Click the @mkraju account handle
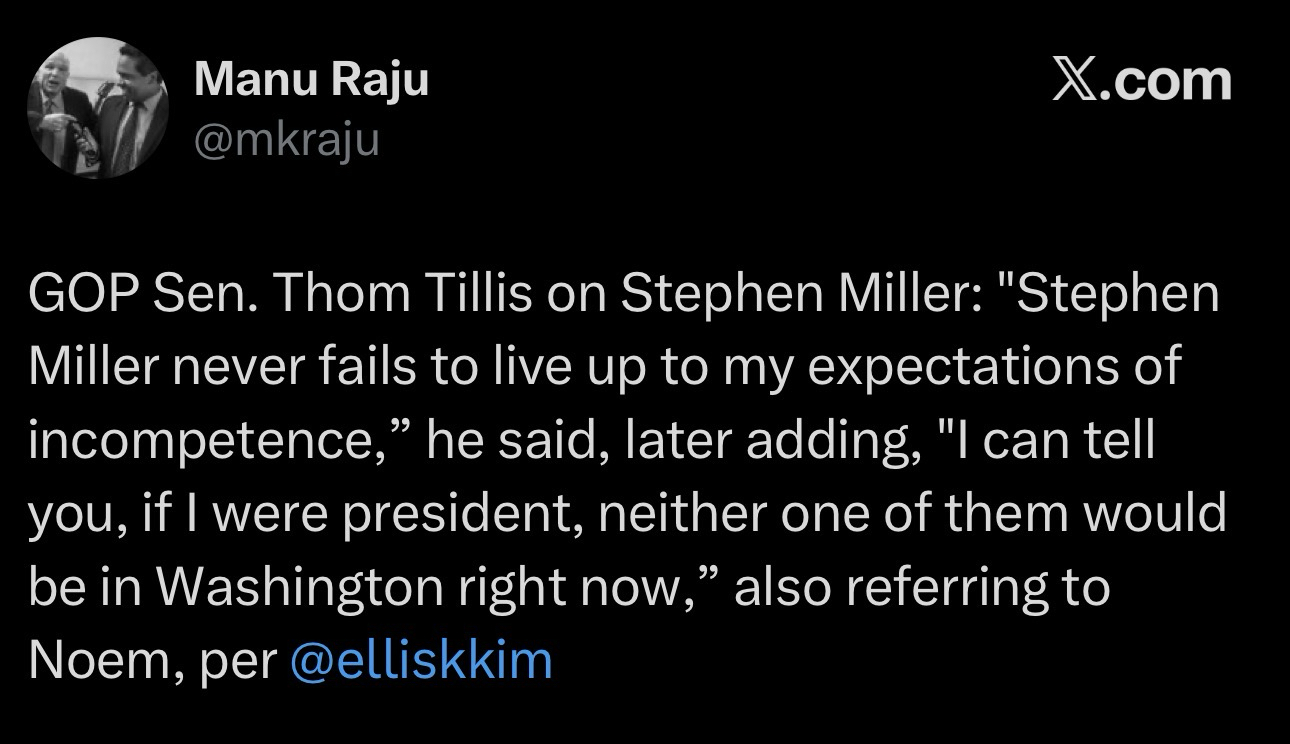The image size is (1290, 744). coord(287,140)
